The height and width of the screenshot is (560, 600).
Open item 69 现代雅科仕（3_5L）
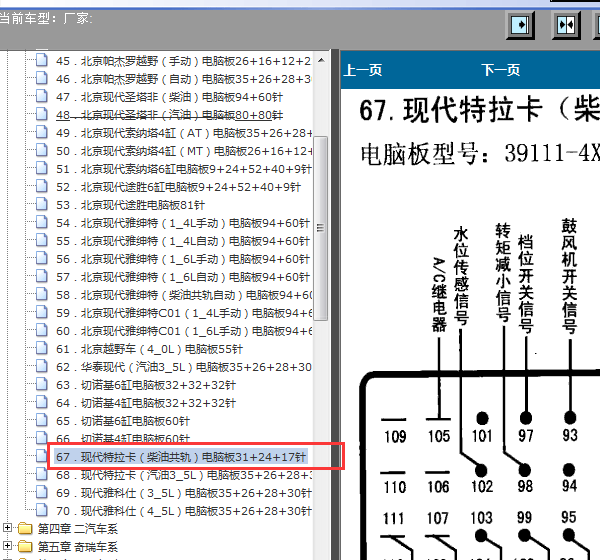pyautogui.click(x=184, y=493)
